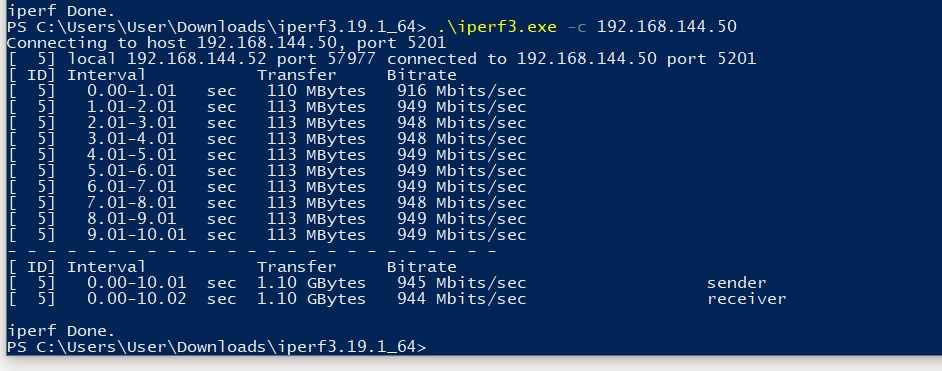942x371 pixels.
Task: Click the 0.00-10.02 receiver interval
Action: pos(136,299)
